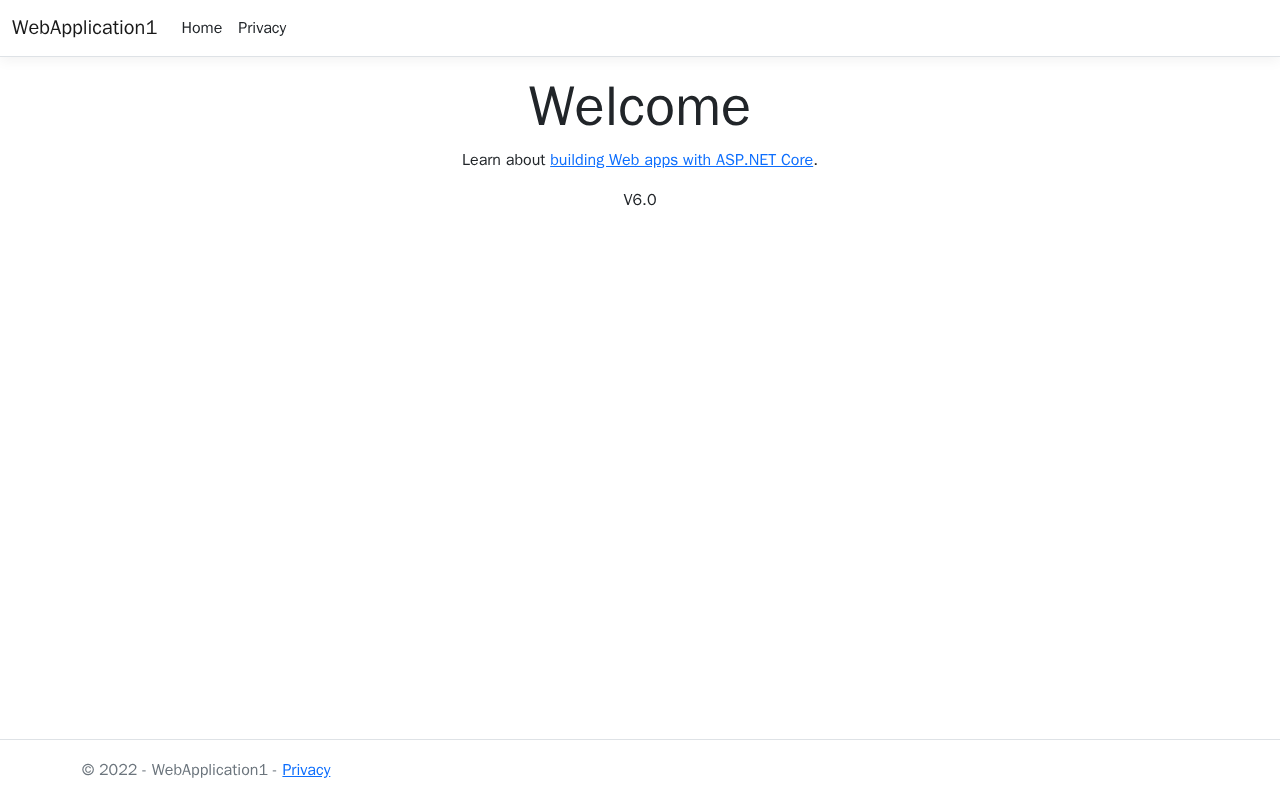Follow the building Web apps with ASP.NET Core link
The width and height of the screenshot is (1280, 800).
[x=681, y=160]
